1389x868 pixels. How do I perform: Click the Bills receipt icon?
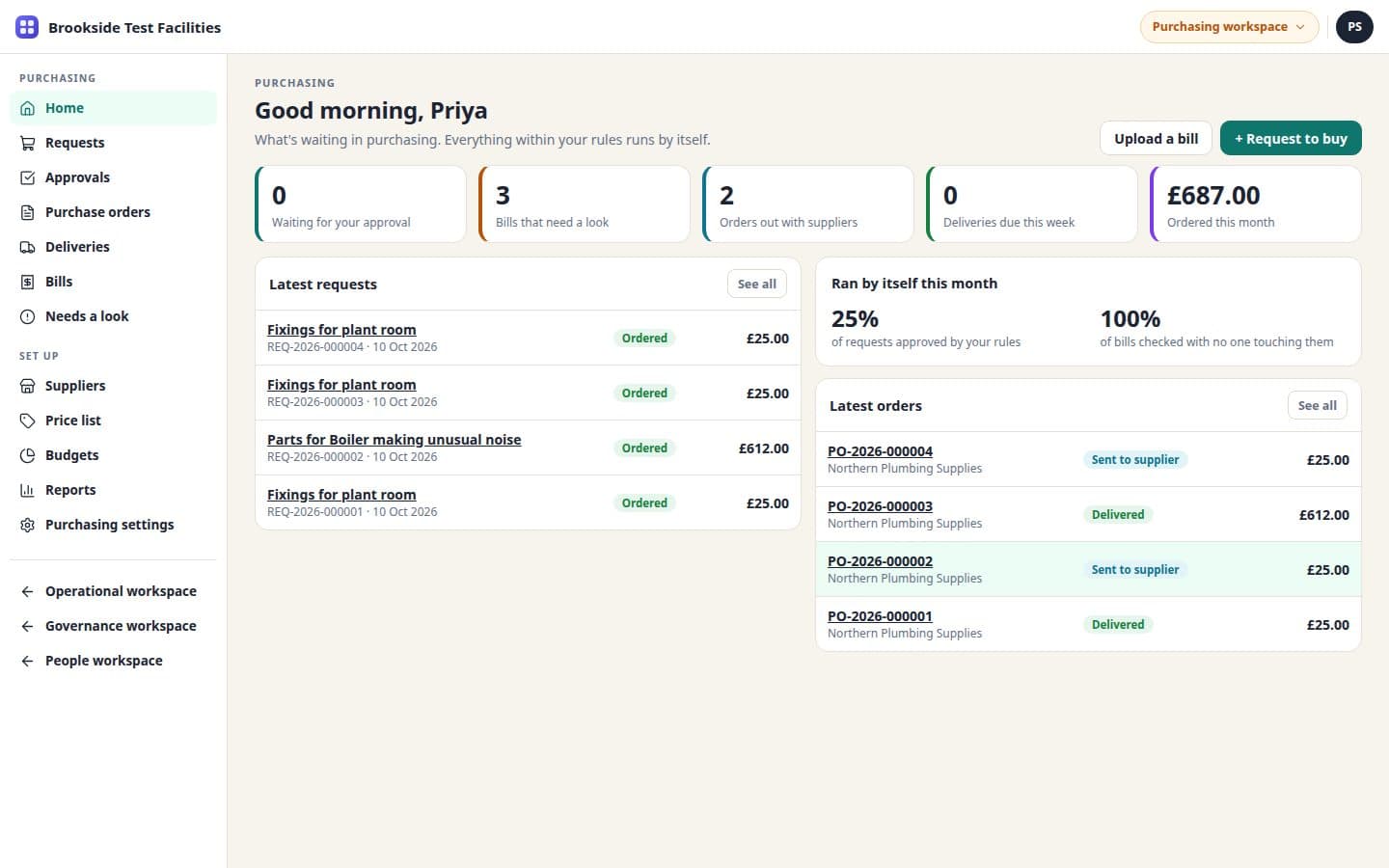click(28, 282)
